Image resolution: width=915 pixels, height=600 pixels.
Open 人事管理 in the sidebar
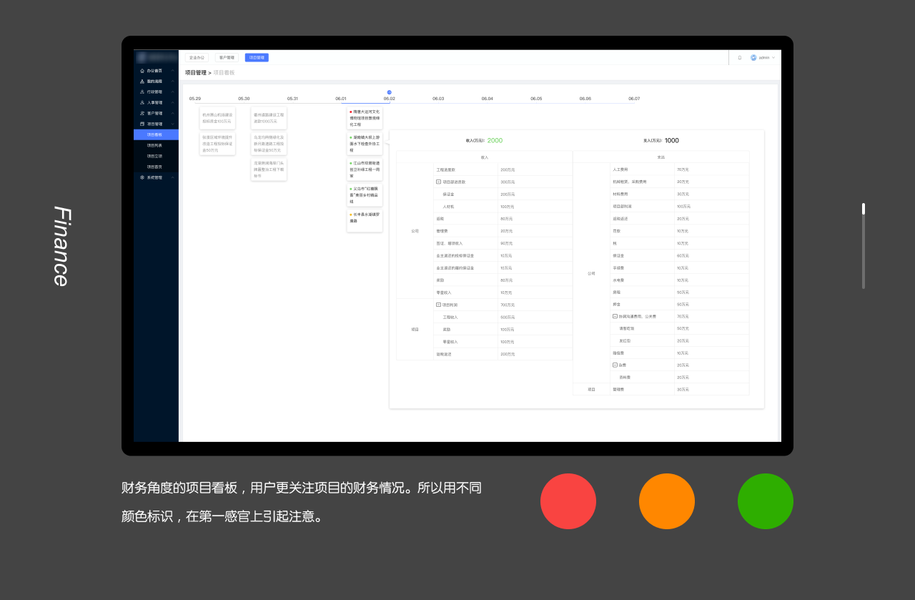point(155,103)
